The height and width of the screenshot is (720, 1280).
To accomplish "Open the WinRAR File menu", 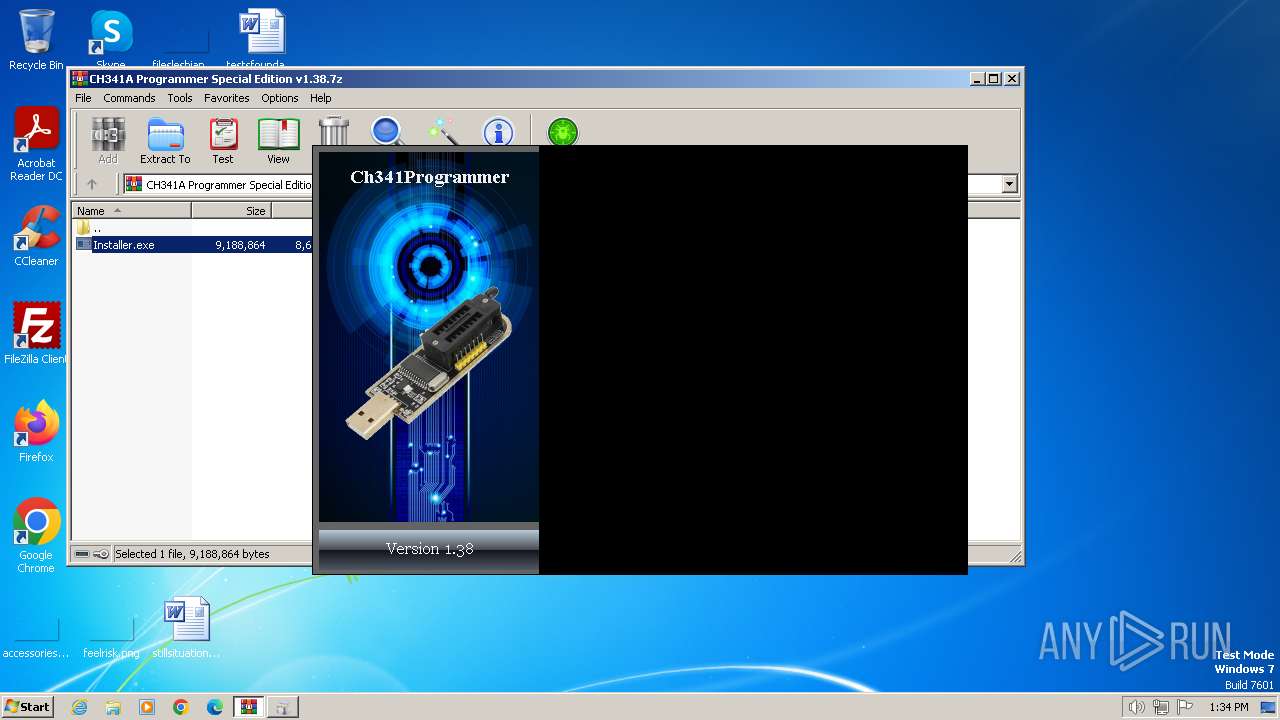I will [83, 98].
